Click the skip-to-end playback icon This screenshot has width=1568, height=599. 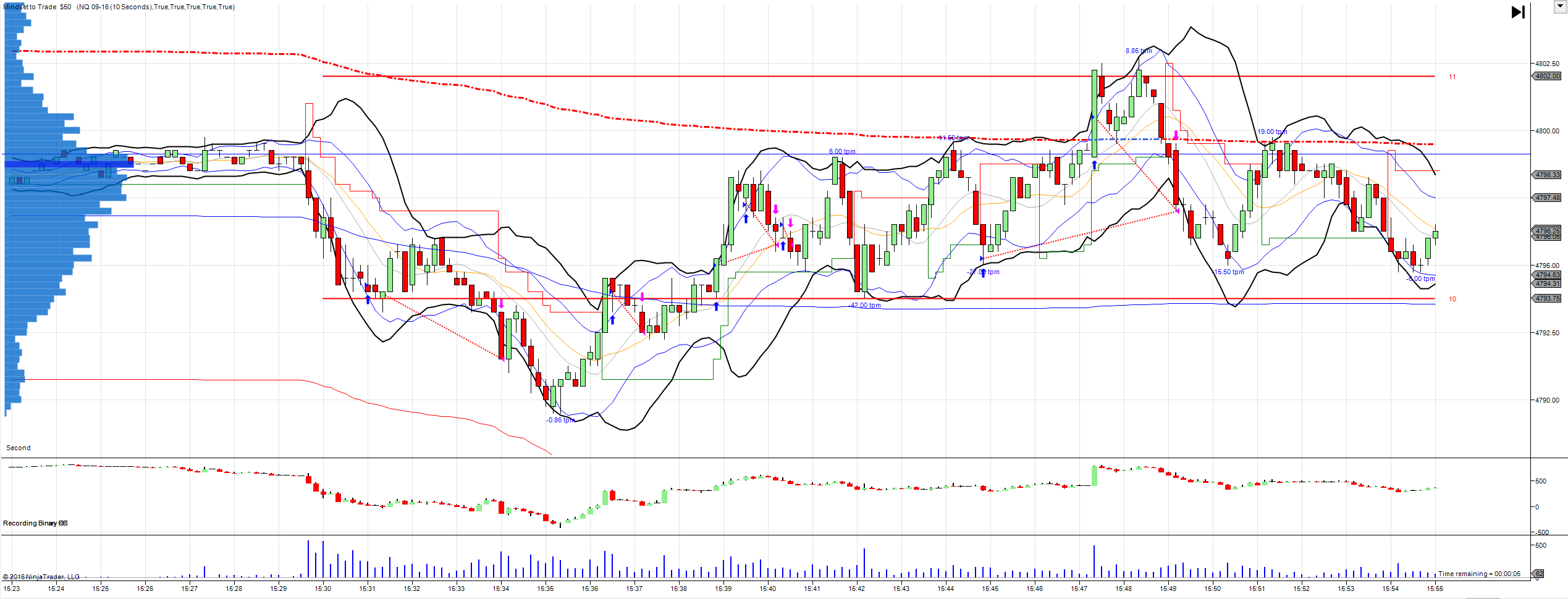pos(1518,12)
